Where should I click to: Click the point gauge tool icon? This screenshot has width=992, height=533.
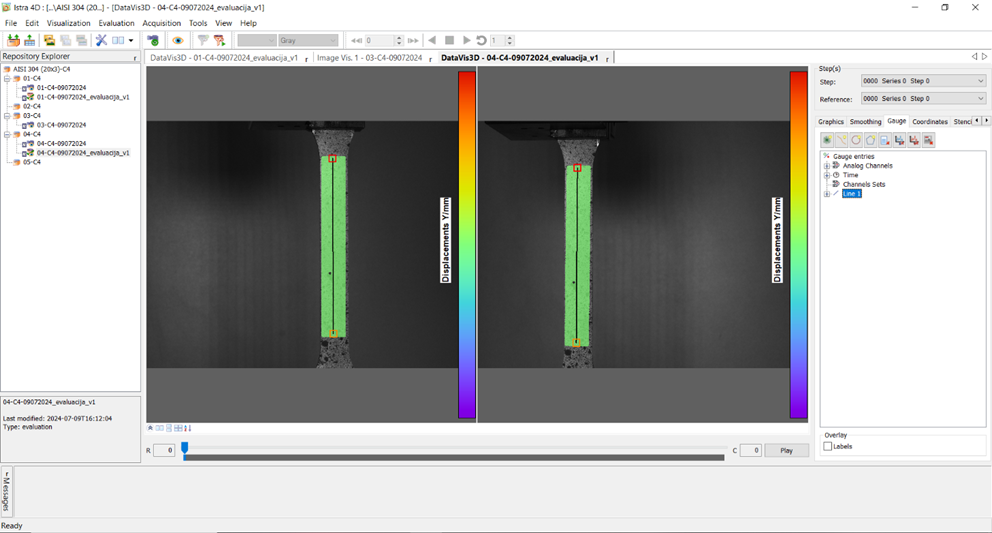click(x=827, y=140)
